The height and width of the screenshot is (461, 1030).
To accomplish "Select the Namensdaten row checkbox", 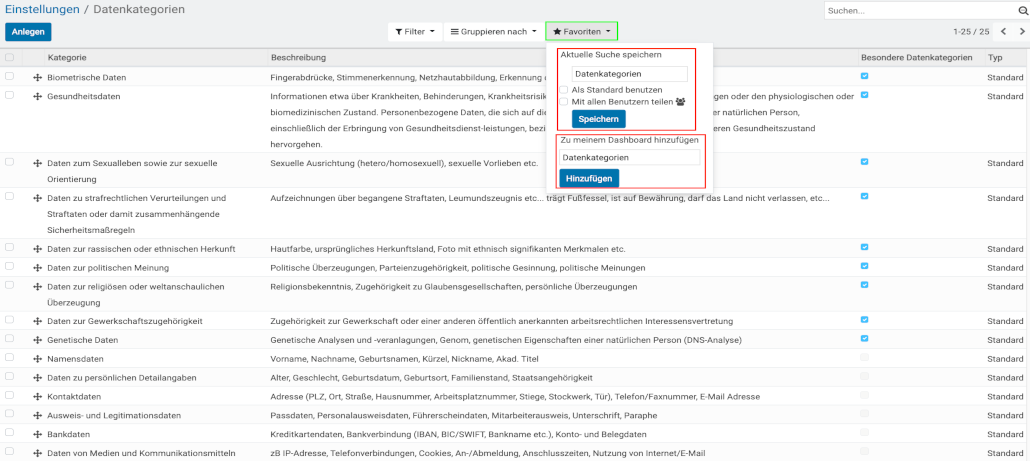I will pos(9,358).
